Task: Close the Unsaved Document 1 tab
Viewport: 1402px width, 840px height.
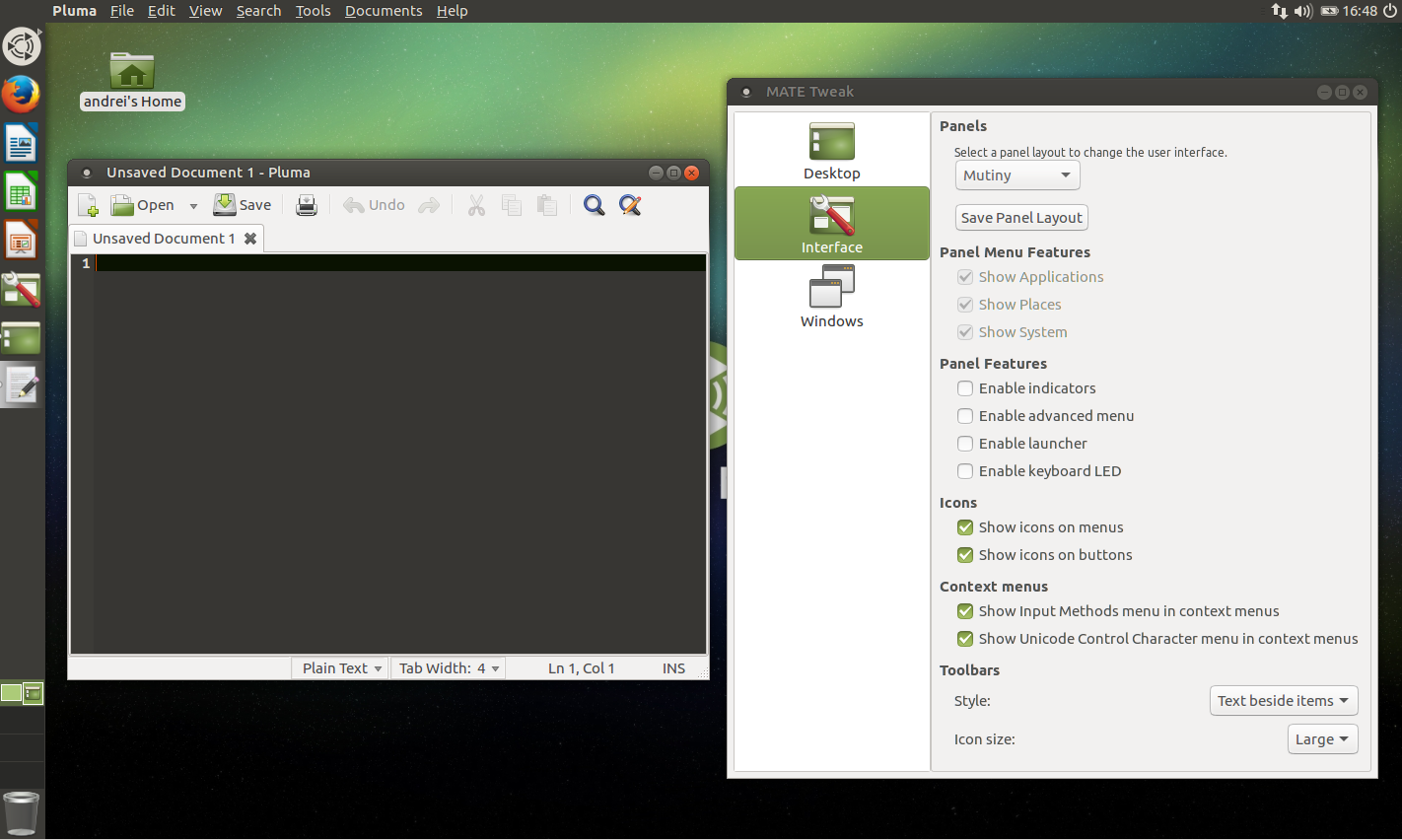Action: tap(250, 239)
